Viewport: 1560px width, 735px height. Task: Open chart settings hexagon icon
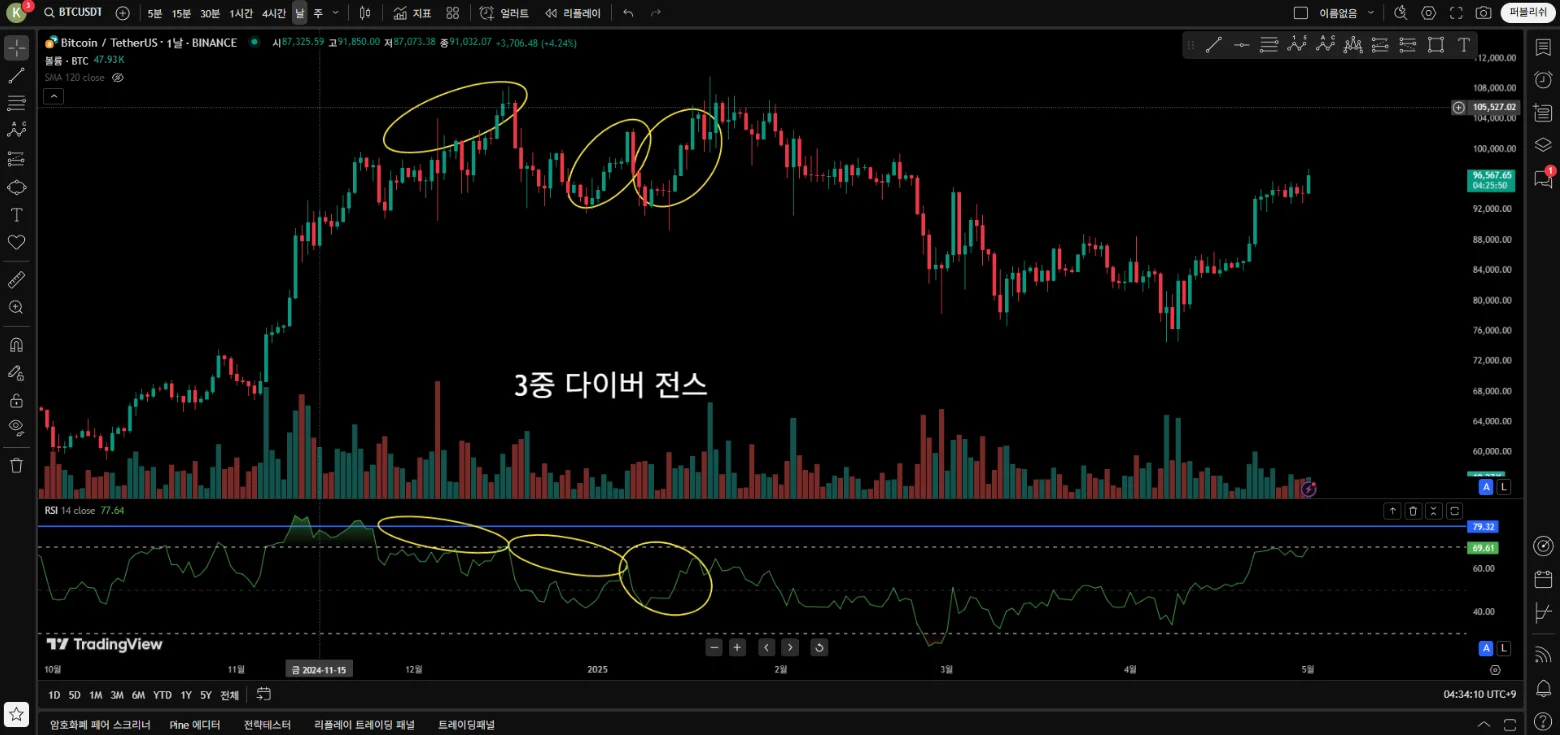(x=1429, y=13)
